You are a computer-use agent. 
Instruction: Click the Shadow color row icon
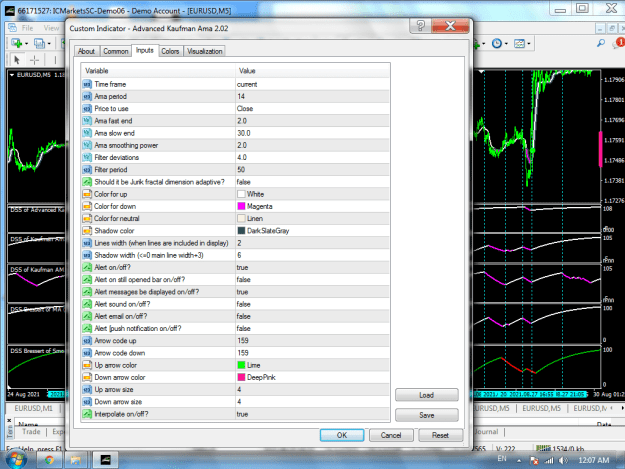point(87,231)
